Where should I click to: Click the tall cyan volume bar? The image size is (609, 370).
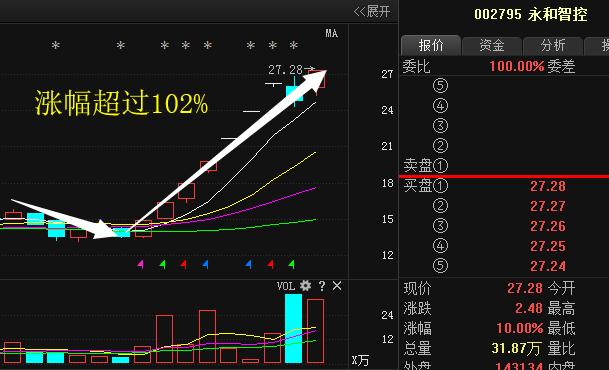[293, 328]
